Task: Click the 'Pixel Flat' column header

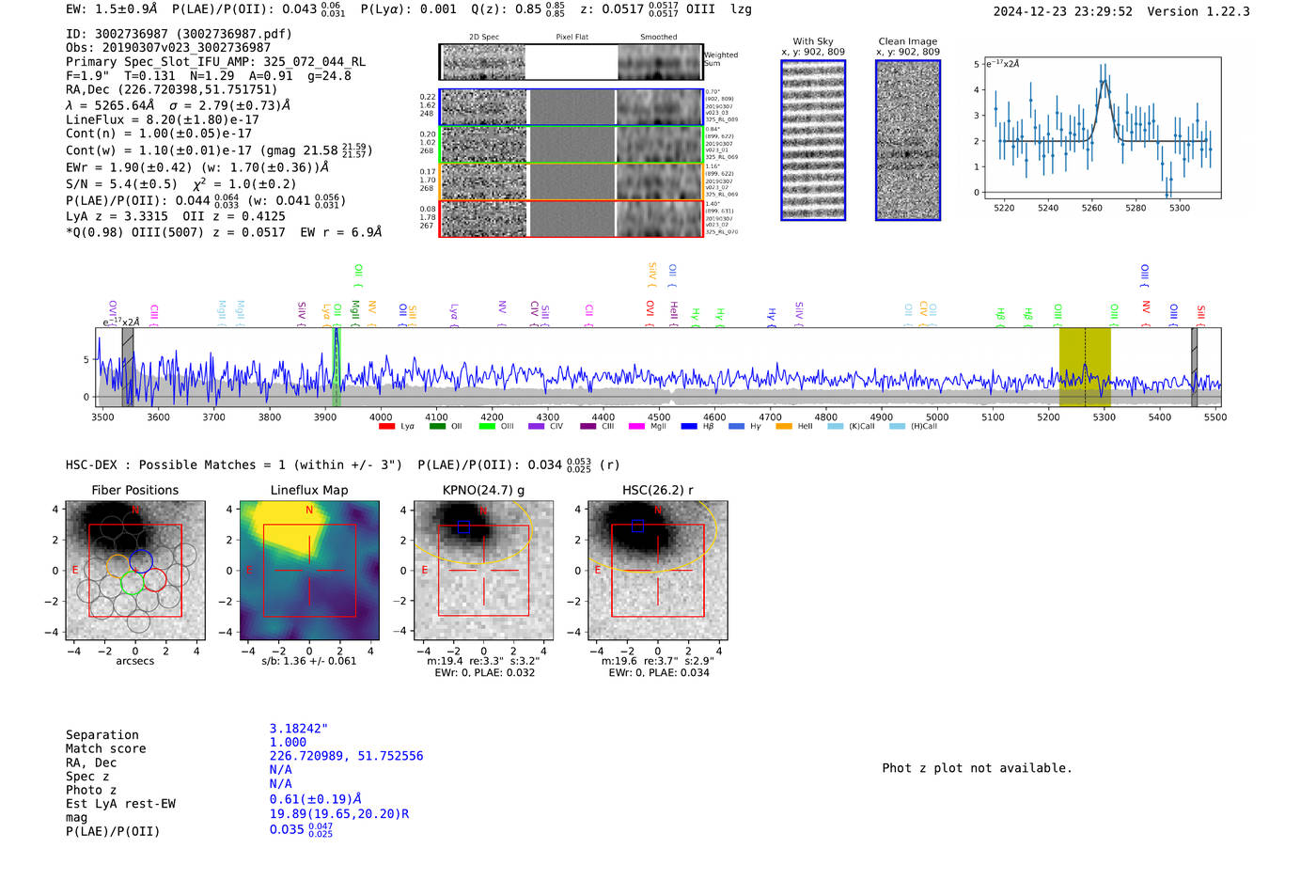Action: (x=572, y=38)
